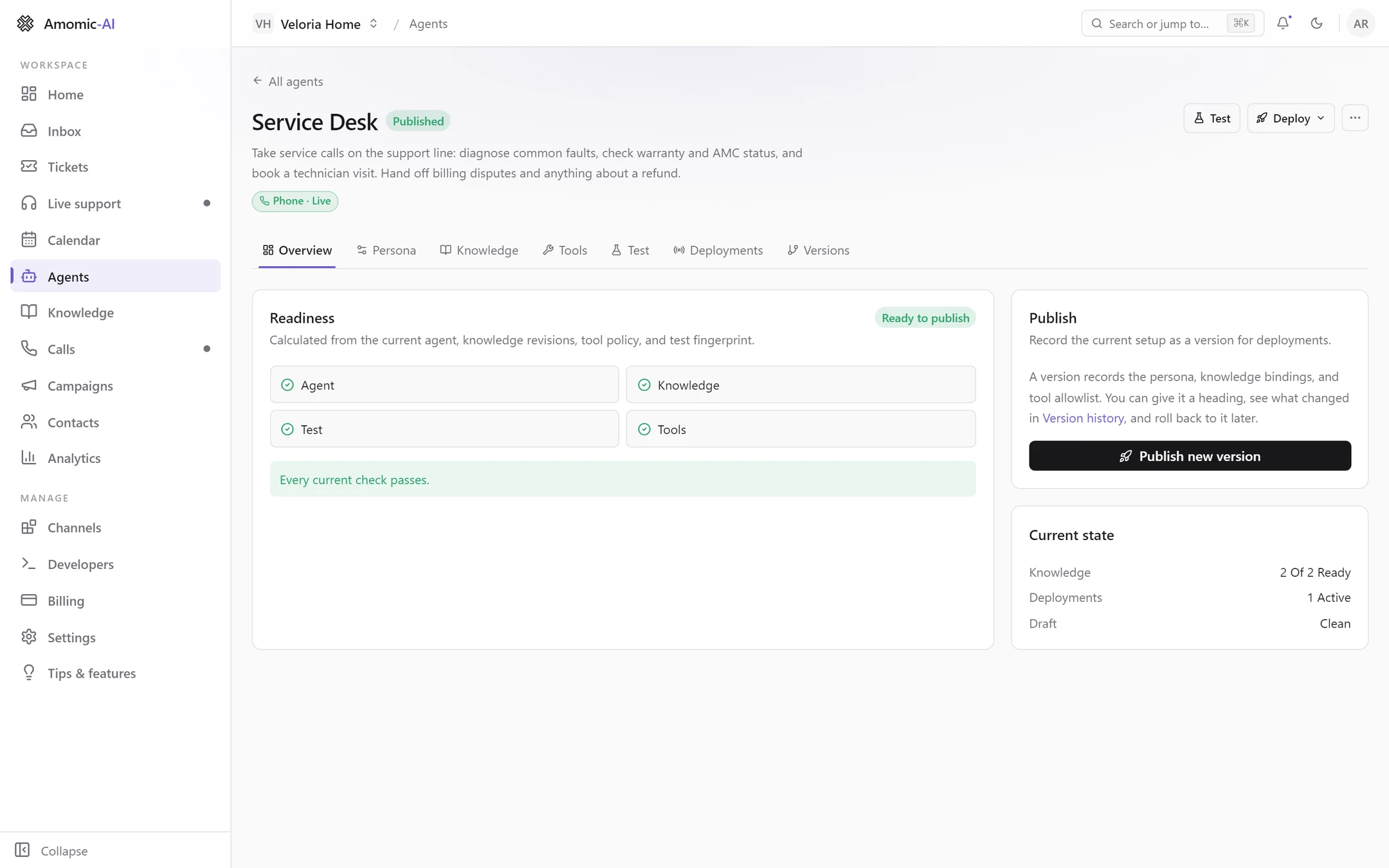1389x868 pixels.
Task: Switch to the Overview tab
Action: [297, 250]
